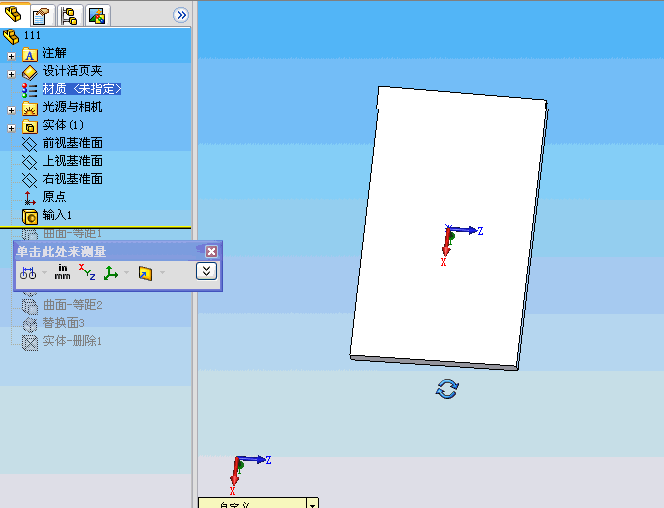
Task: Select the 上视基准面 top plane
Action: click(72, 161)
